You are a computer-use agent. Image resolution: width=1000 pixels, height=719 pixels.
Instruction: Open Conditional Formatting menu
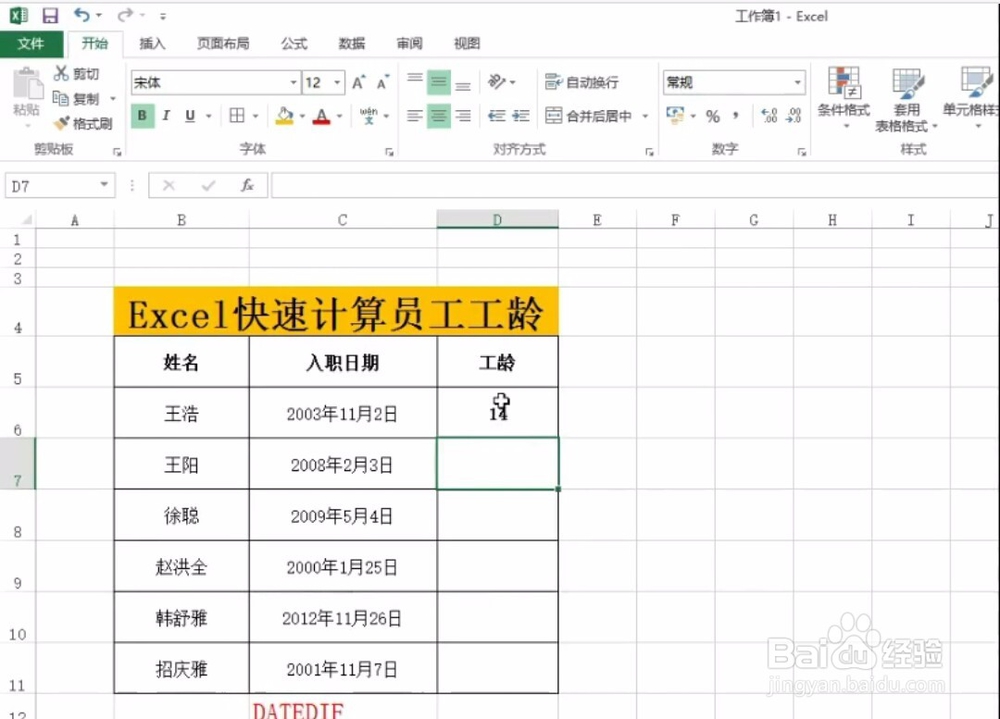click(844, 98)
